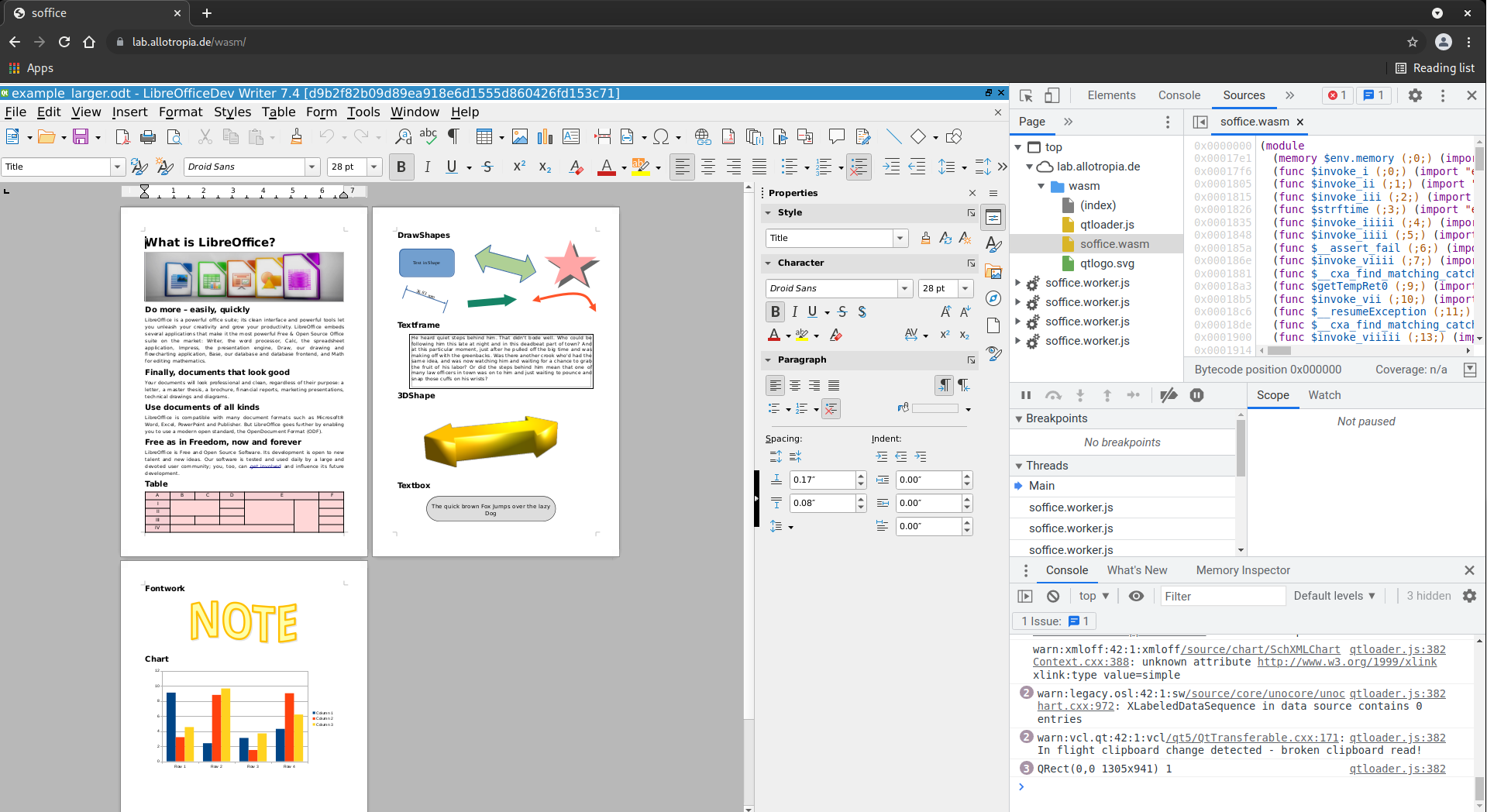Click the Insert Special Character omega icon
Image resolution: width=1487 pixels, height=812 pixels.
[661, 136]
